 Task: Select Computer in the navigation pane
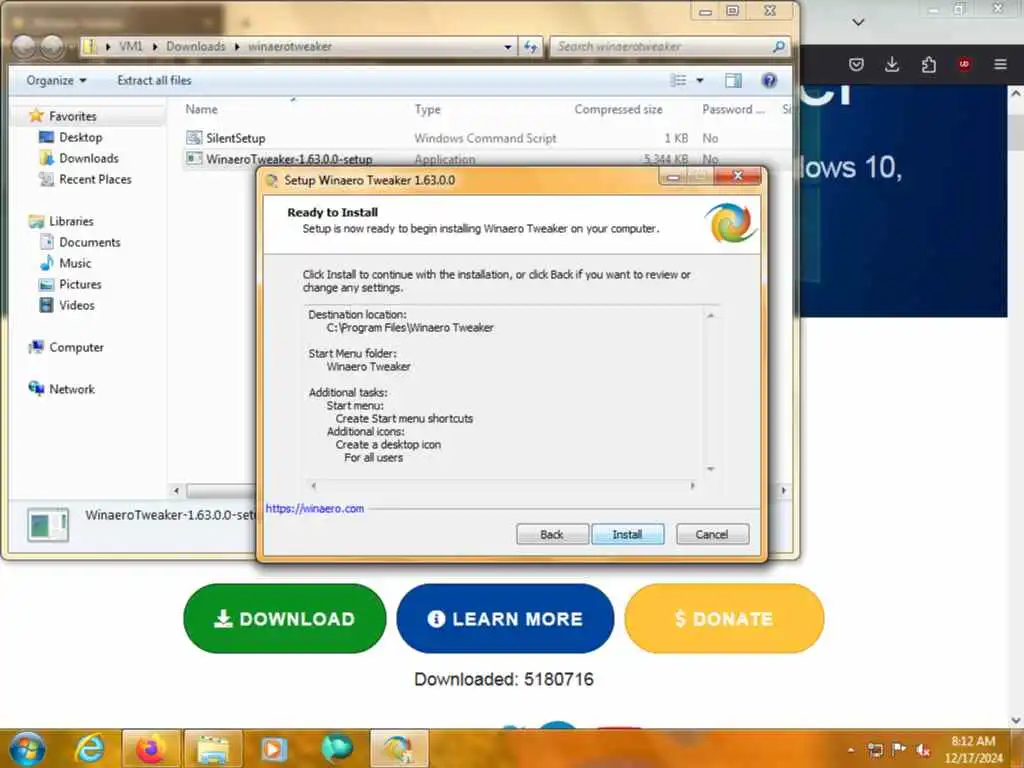[x=76, y=347]
